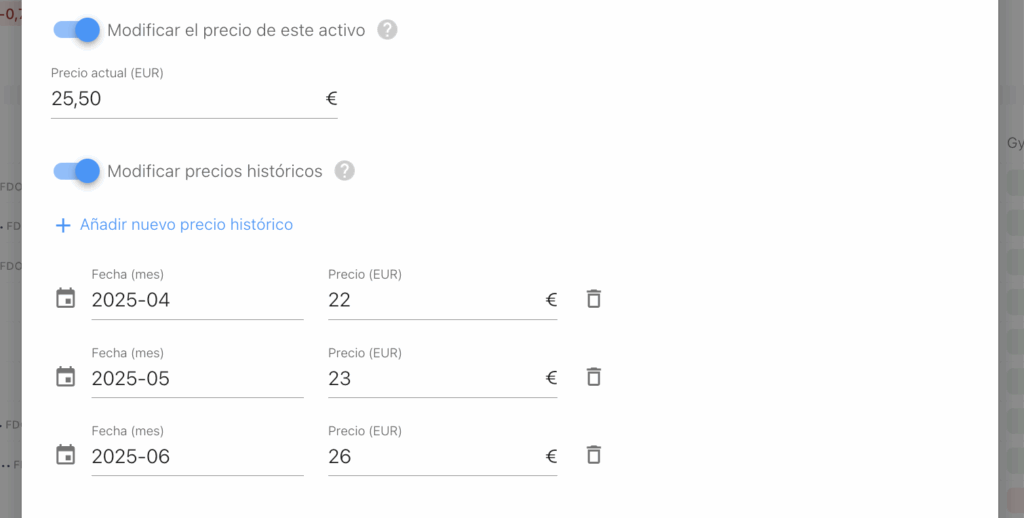
Task: Turn off 'Modificar precios históricos' switch
Action: click(x=78, y=171)
